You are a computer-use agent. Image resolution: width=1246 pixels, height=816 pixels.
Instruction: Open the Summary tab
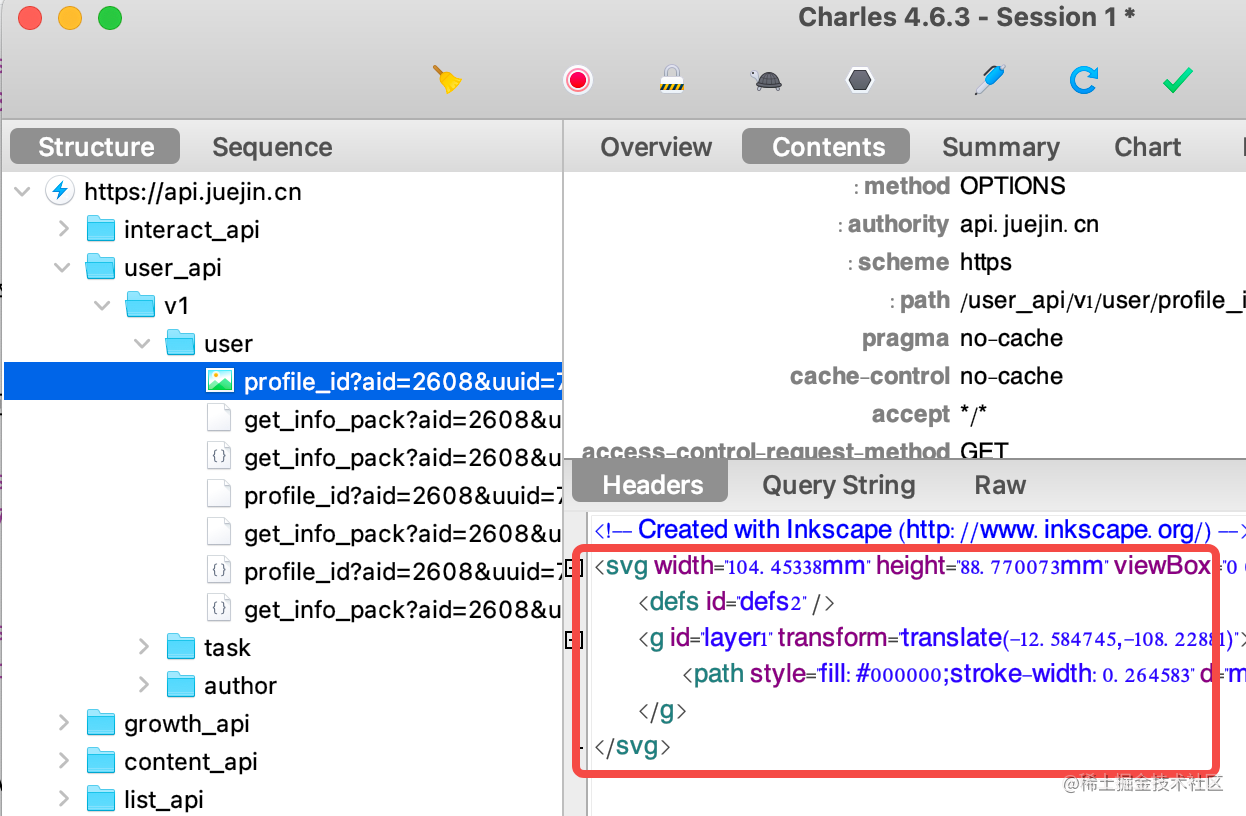(x=1001, y=147)
